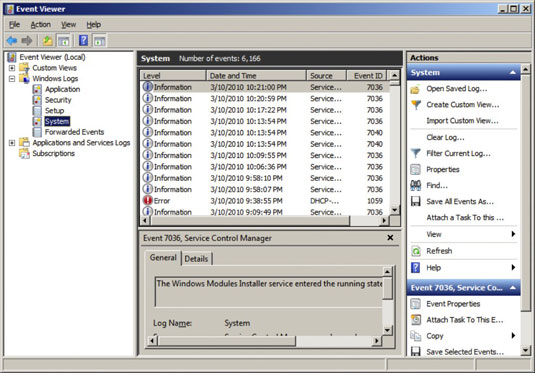Select the event at 3/10/2010 10:21:00 PM

point(265,87)
